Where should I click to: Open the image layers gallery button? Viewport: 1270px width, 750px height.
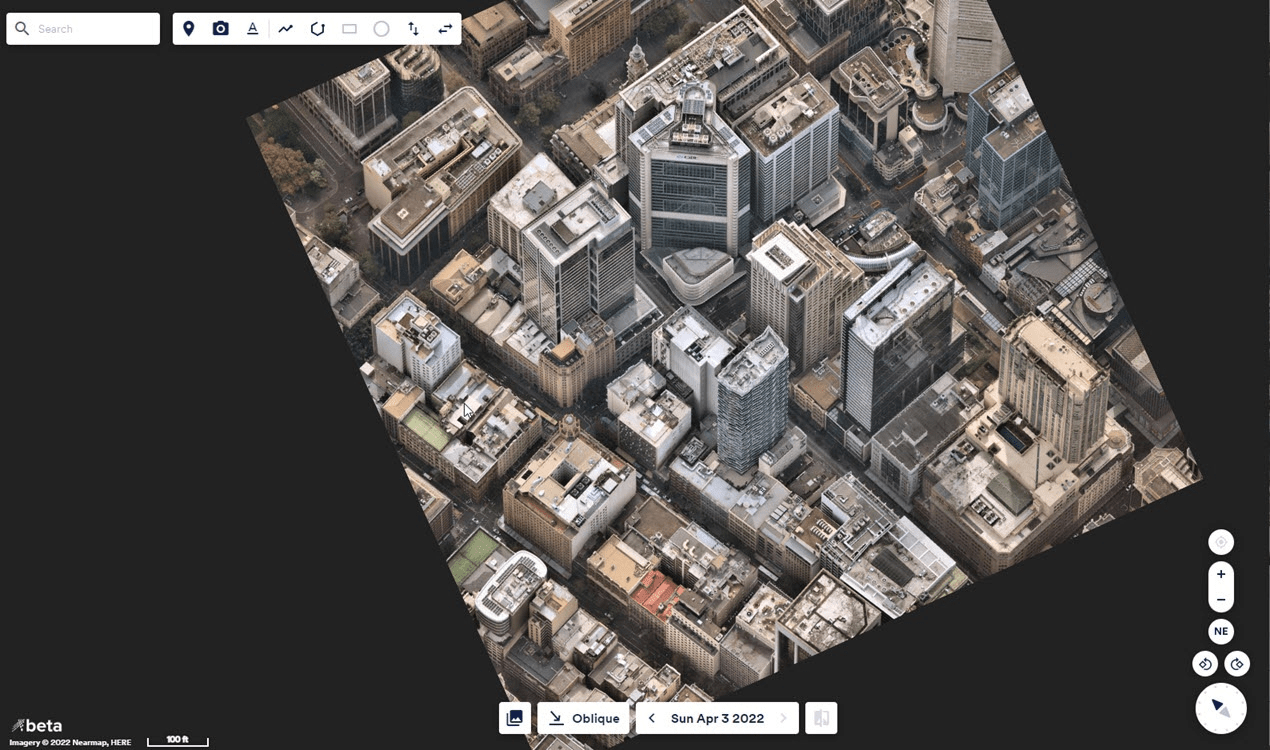515,718
